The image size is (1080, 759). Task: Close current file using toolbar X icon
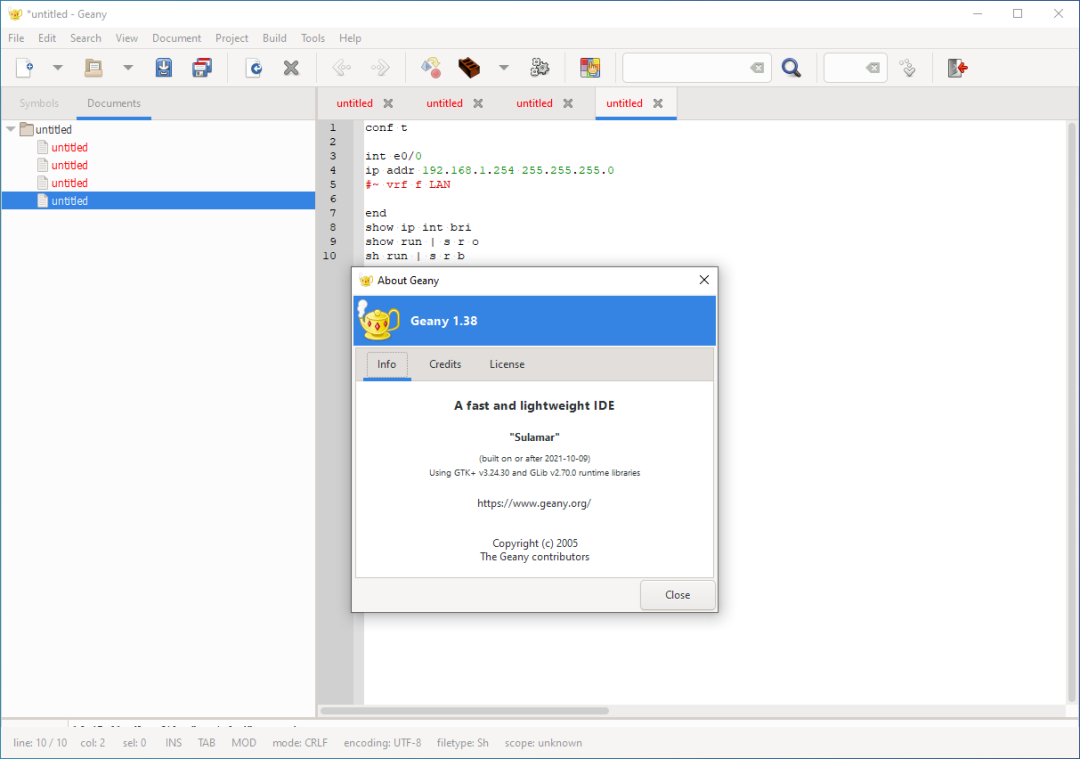(291, 67)
